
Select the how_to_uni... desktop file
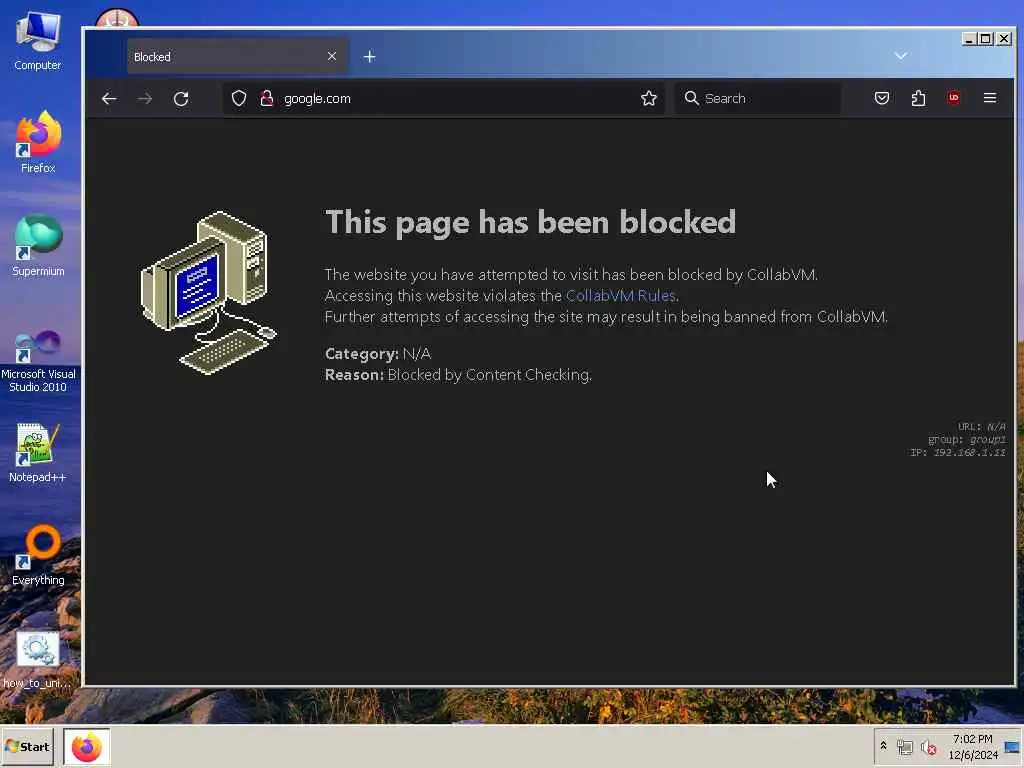point(37,660)
